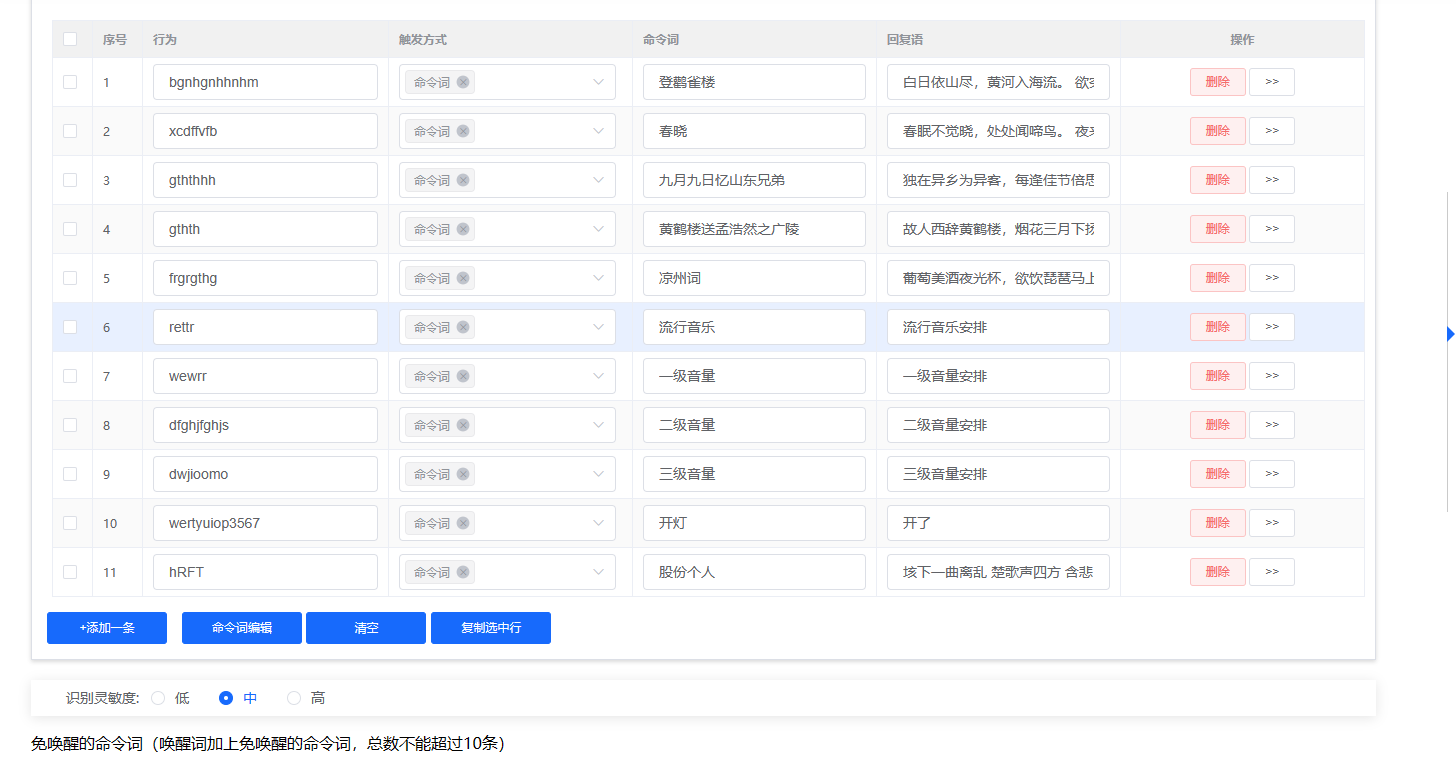This screenshot has width=1456, height=763.
Task: Click the 行为 field containing bgnhgnhhnhm
Action: [x=265, y=82]
